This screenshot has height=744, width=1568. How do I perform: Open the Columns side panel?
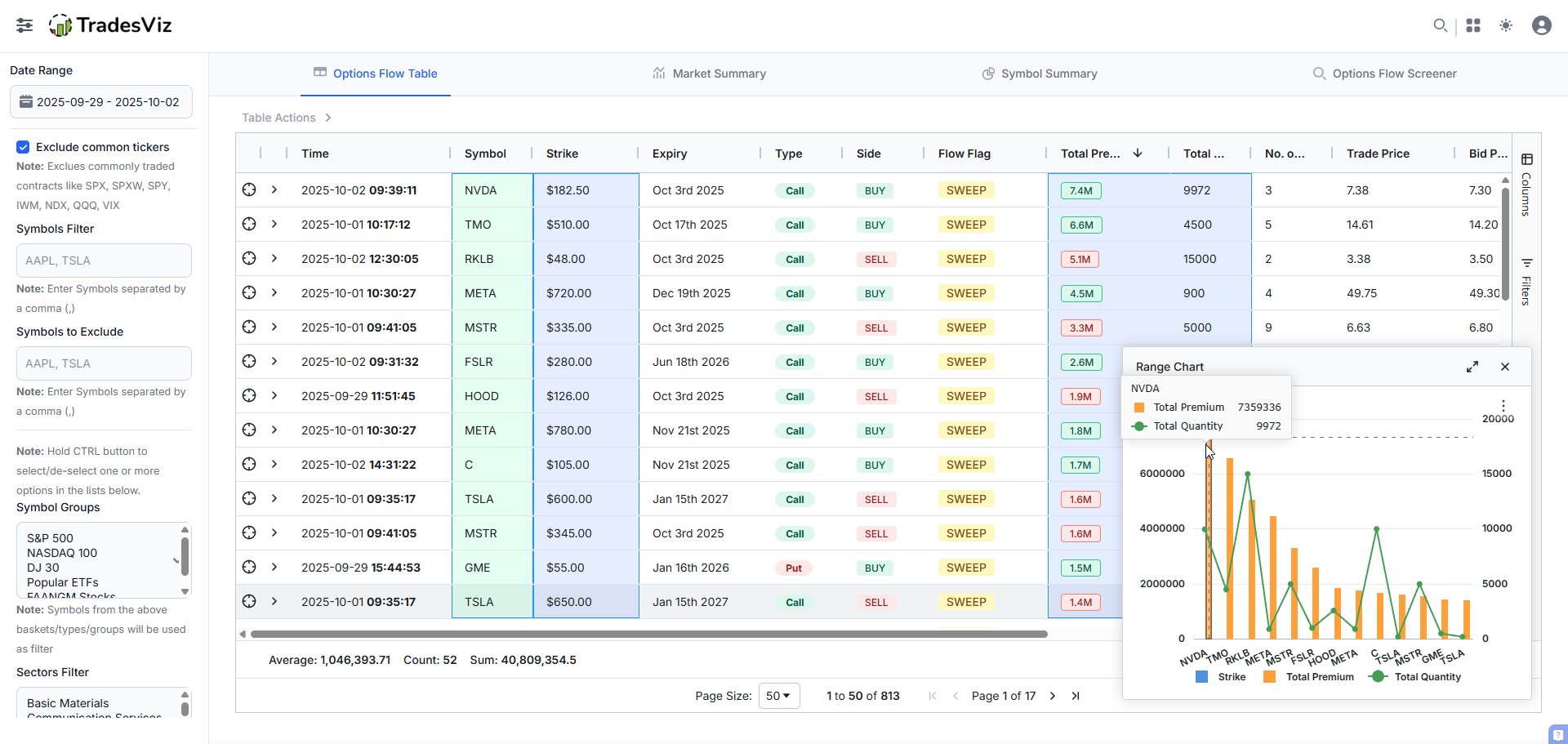point(1526,184)
